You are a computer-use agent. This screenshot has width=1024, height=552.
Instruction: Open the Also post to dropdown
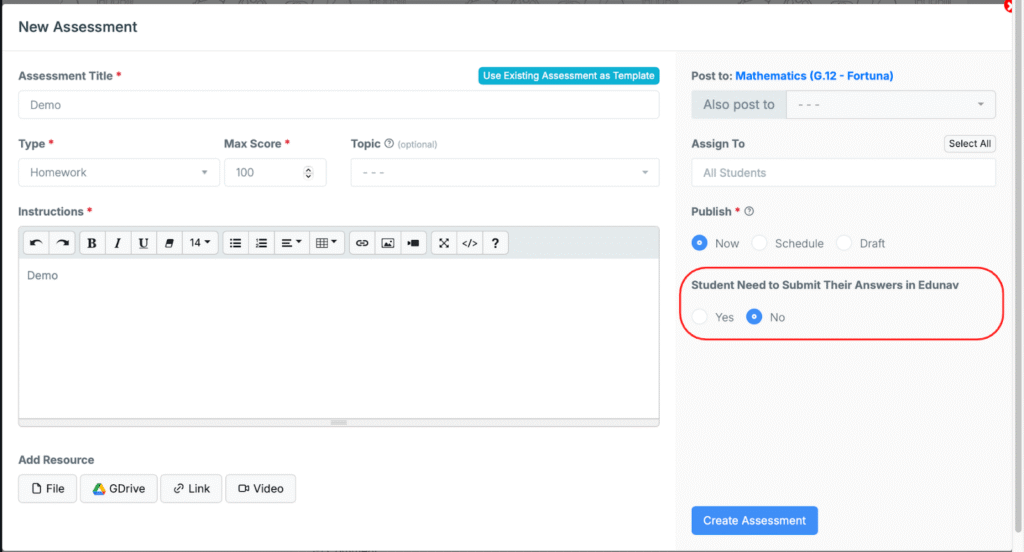point(891,104)
